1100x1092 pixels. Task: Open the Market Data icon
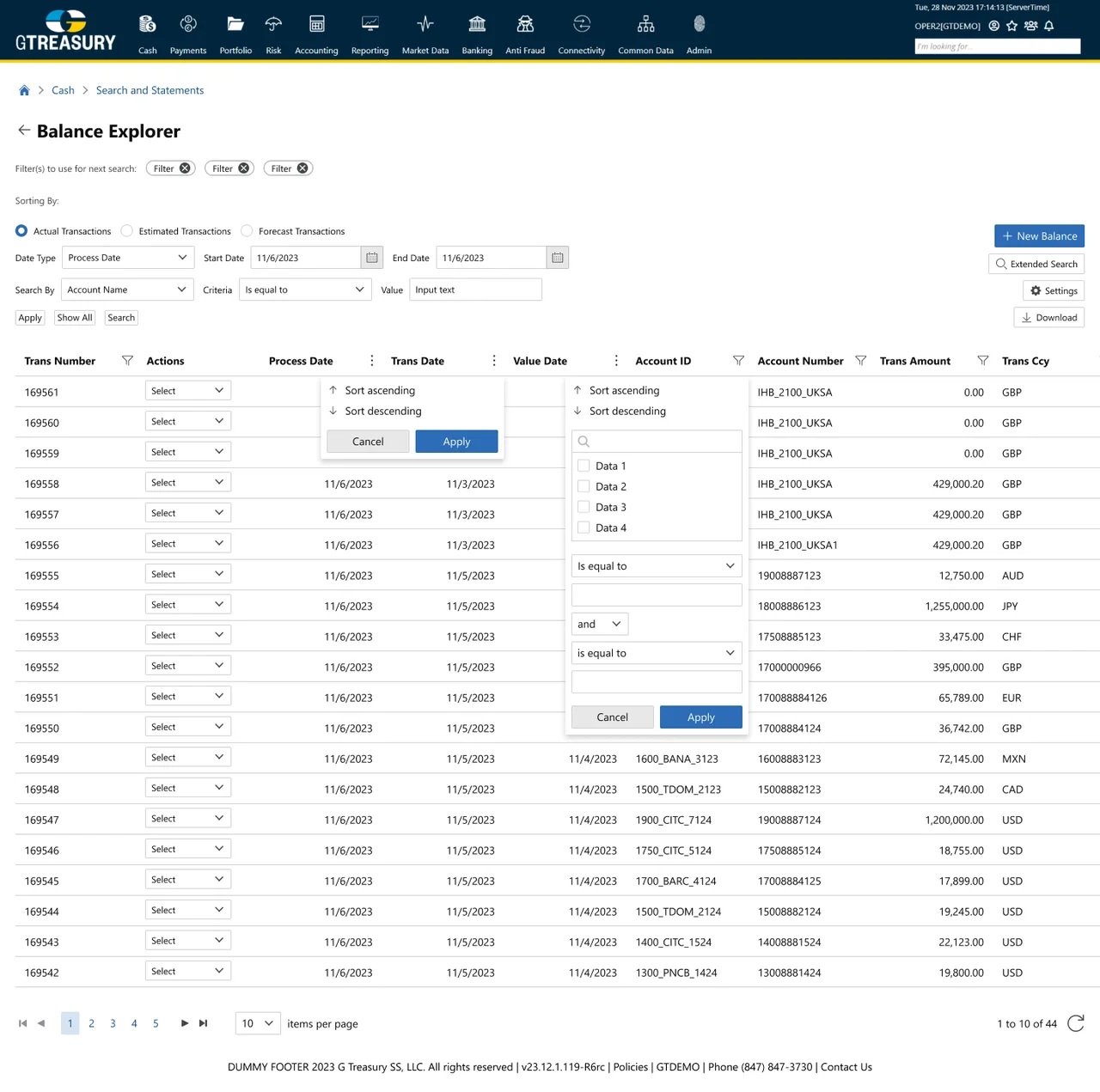(x=425, y=24)
